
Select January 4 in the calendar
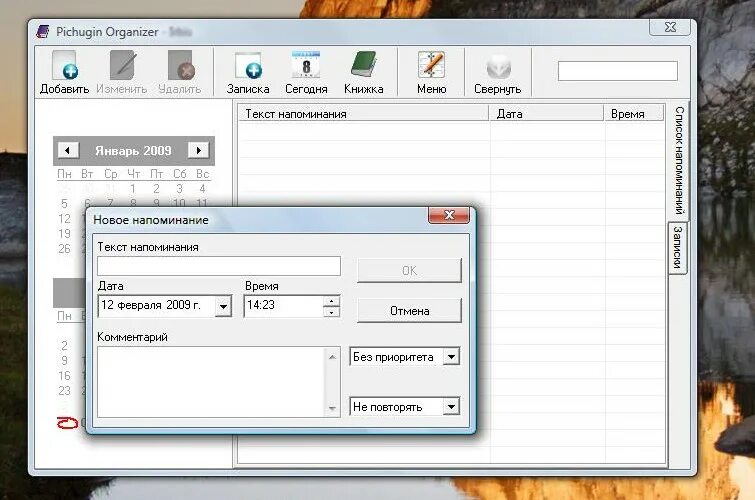[202, 188]
